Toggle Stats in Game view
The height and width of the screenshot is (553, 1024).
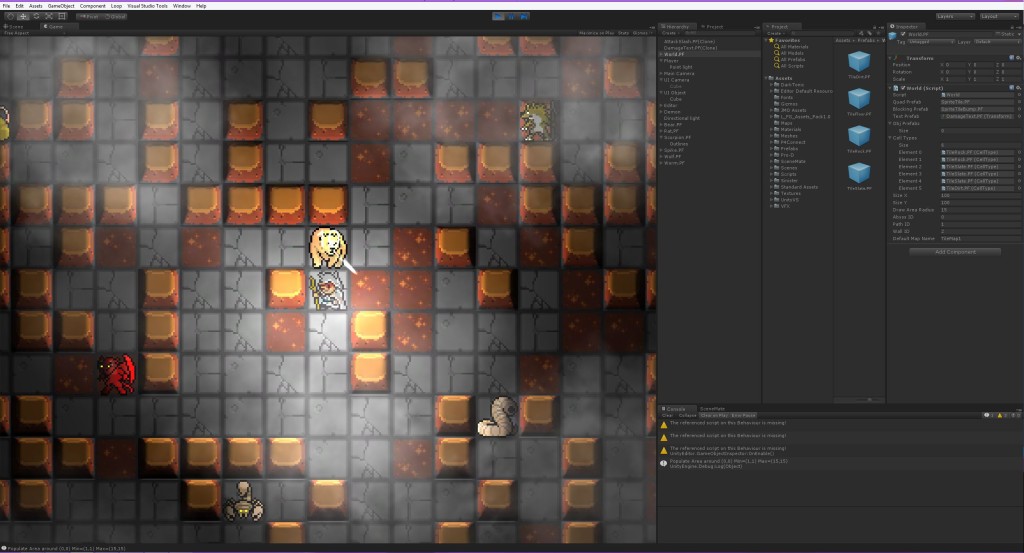pos(623,33)
